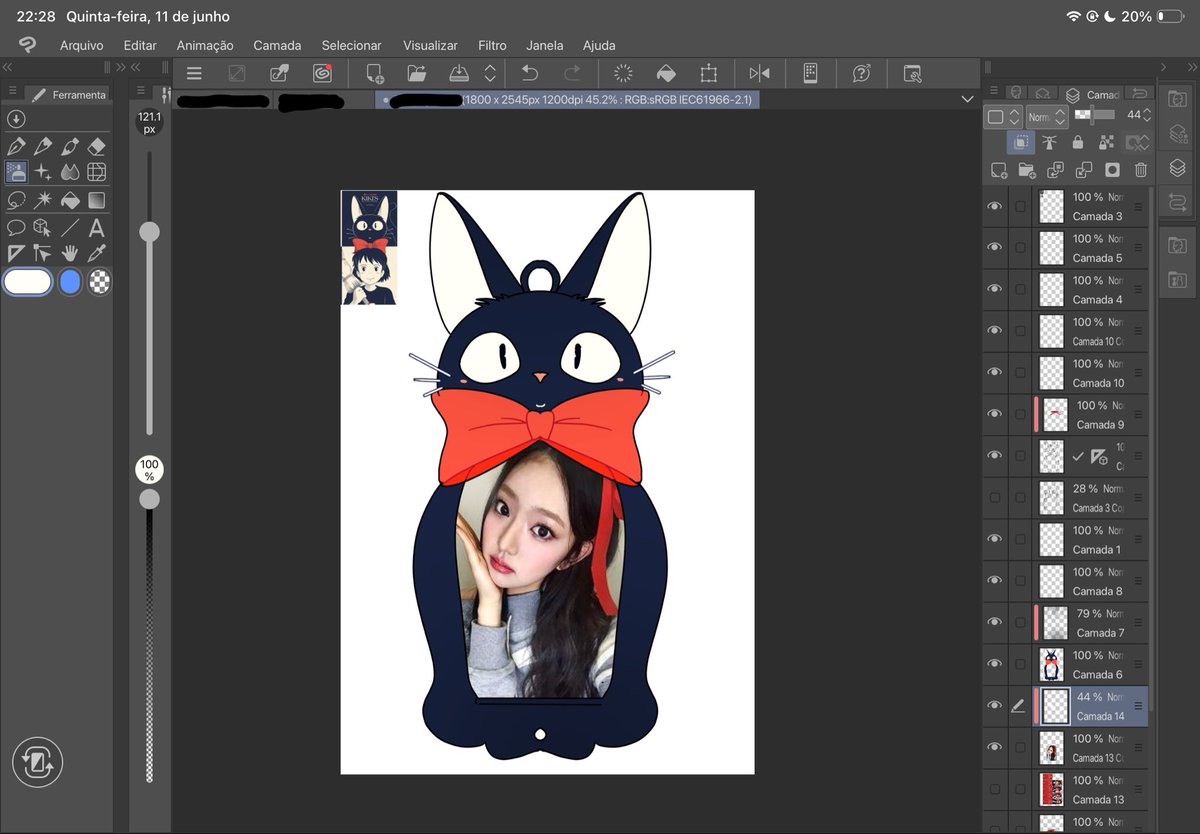Click the Clip Studio swirl icon in command bar
The height and width of the screenshot is (834, 1200).
click(322, 73)
